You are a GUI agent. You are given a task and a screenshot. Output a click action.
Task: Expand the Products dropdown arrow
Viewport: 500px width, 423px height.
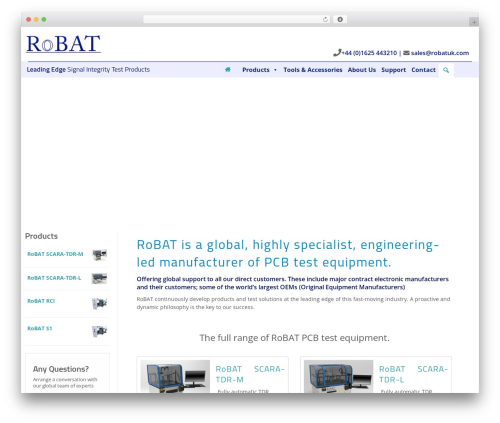coord(275,70)
